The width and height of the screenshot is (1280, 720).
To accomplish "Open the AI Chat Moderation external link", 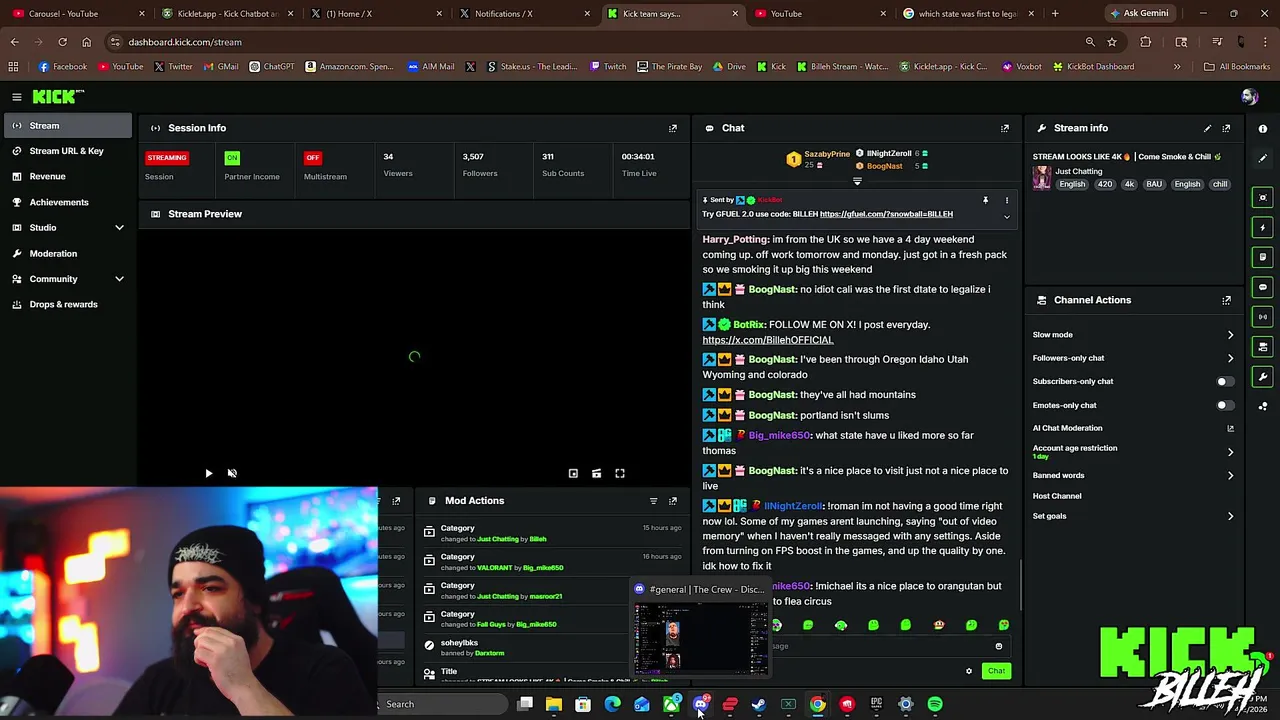I will pos(1230,428).
